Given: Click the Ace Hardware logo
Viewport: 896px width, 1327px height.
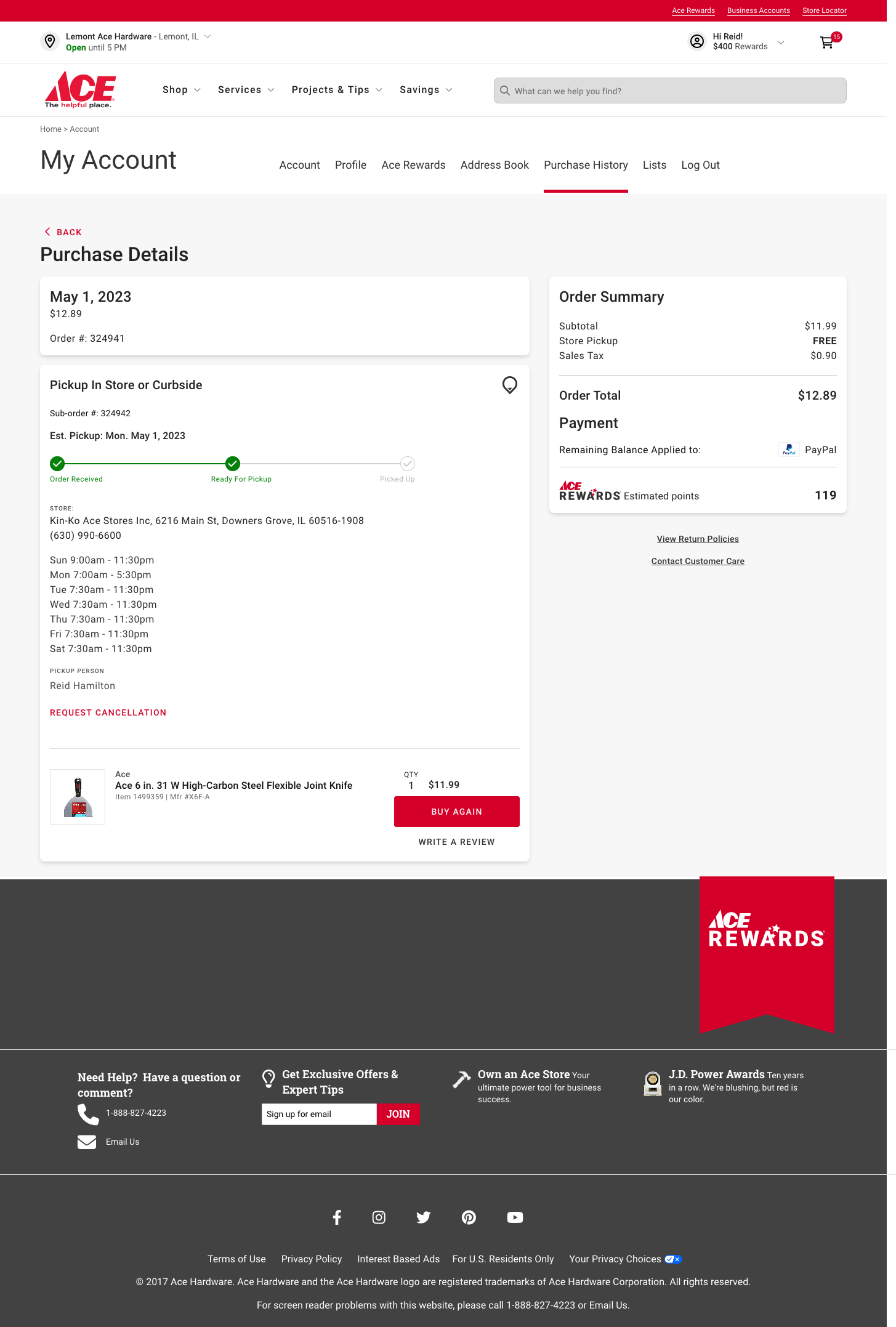Looking at the screenshot, I should point(80,89).
